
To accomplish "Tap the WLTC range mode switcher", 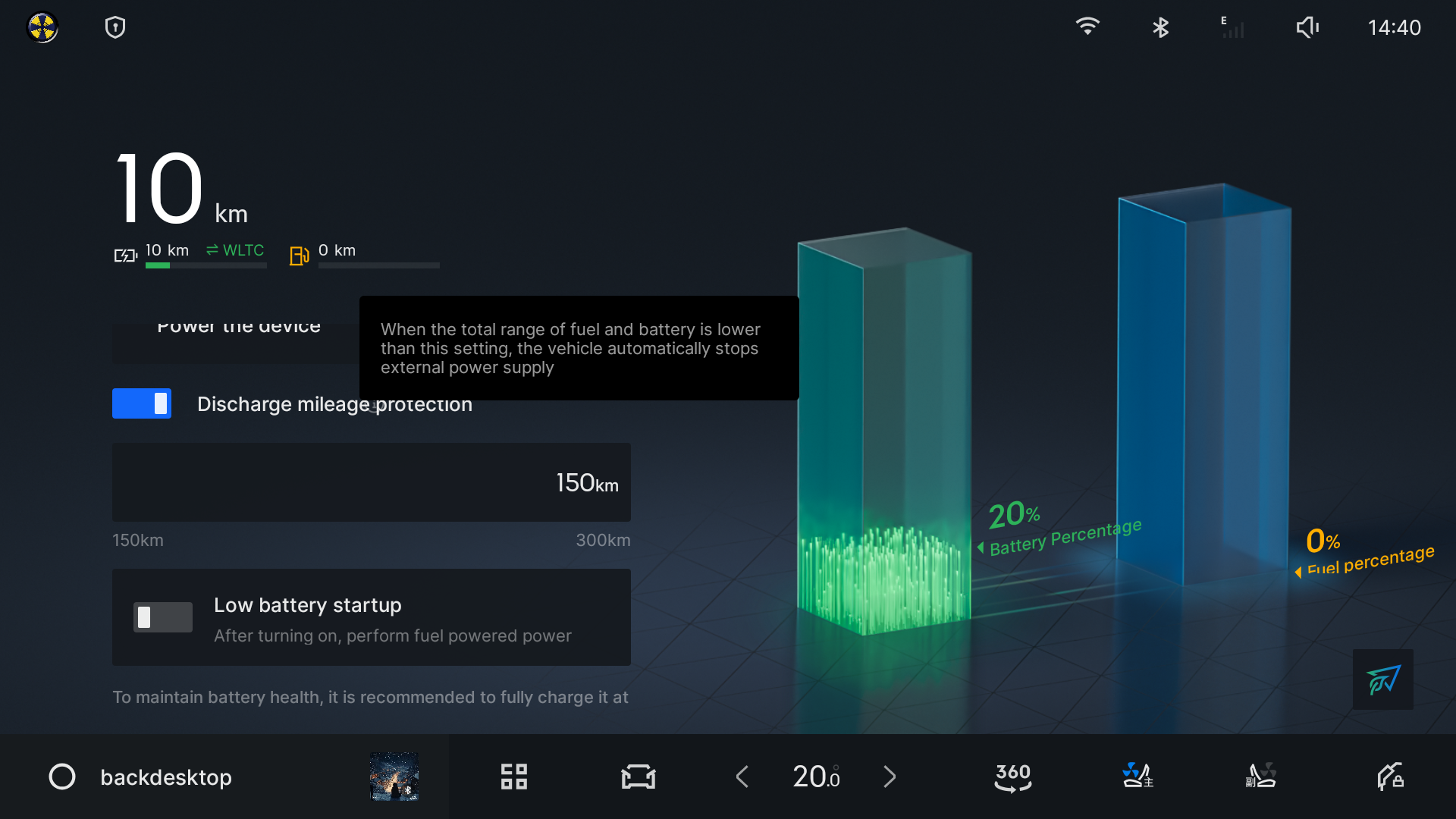I will click(x=235, y=250).
